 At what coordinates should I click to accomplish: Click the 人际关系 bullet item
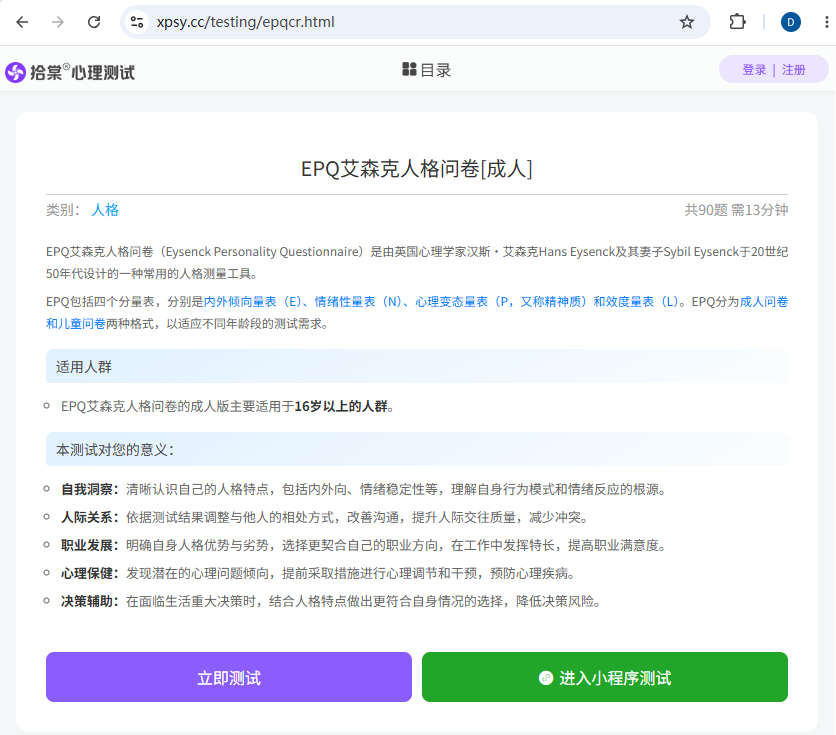click(x=325, y=518)
